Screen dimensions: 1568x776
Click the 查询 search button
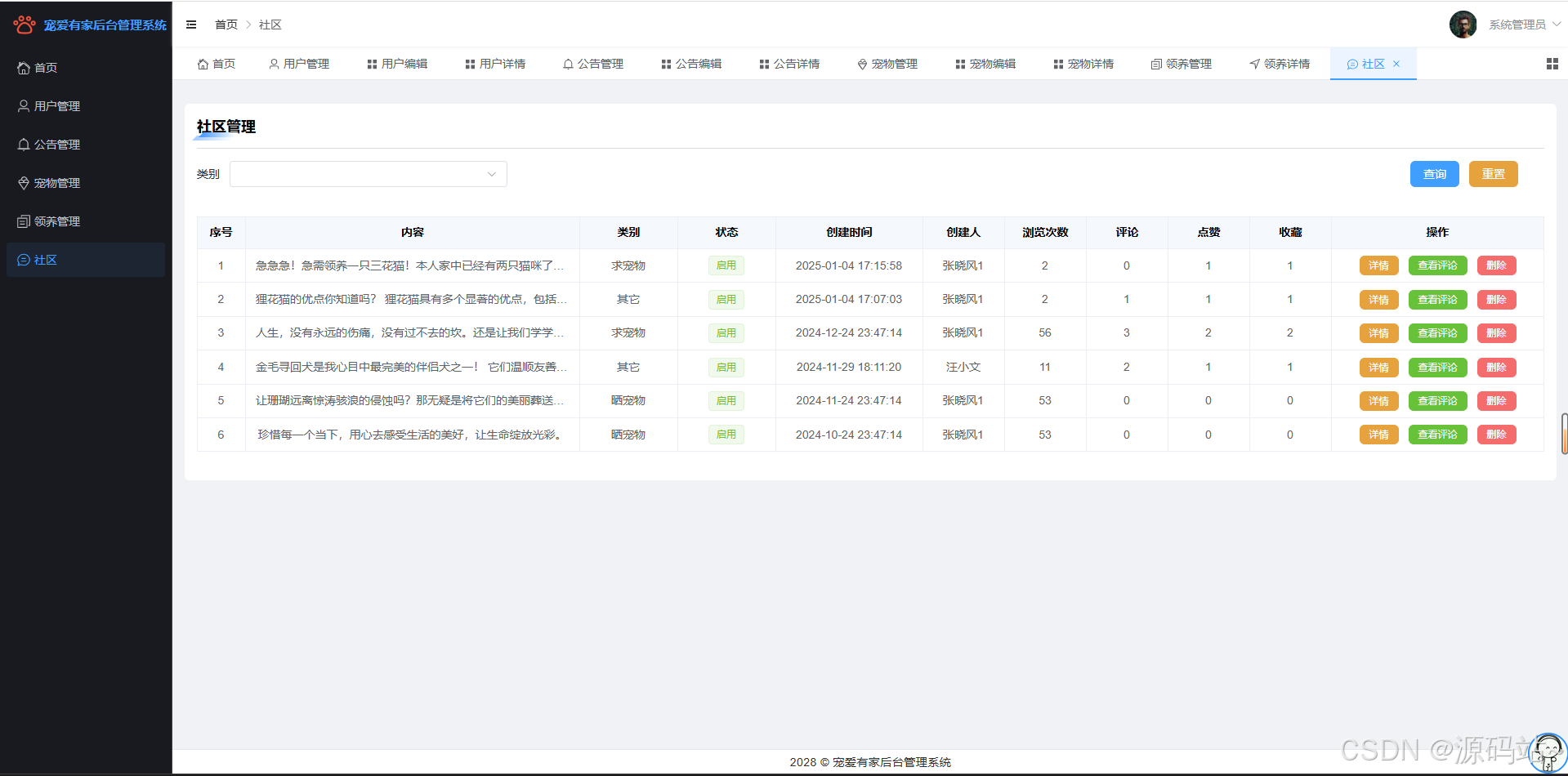(1434, 174)
